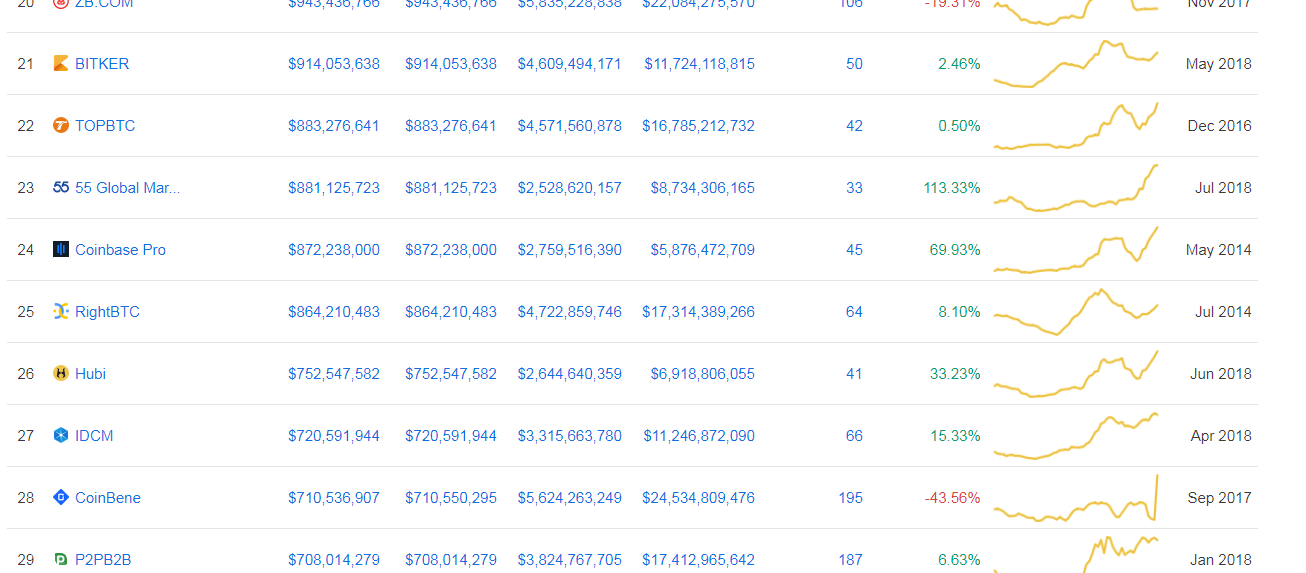View IDCM volume sparkline chart
Screen dimensions: 1306x573
tap(1076, 436)
